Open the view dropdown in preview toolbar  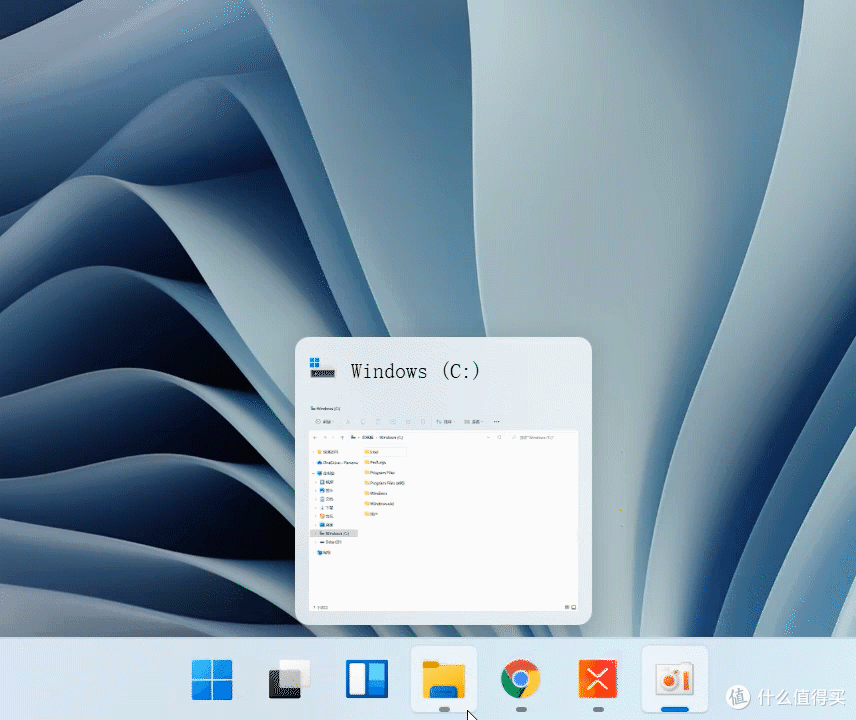point(474,422)
